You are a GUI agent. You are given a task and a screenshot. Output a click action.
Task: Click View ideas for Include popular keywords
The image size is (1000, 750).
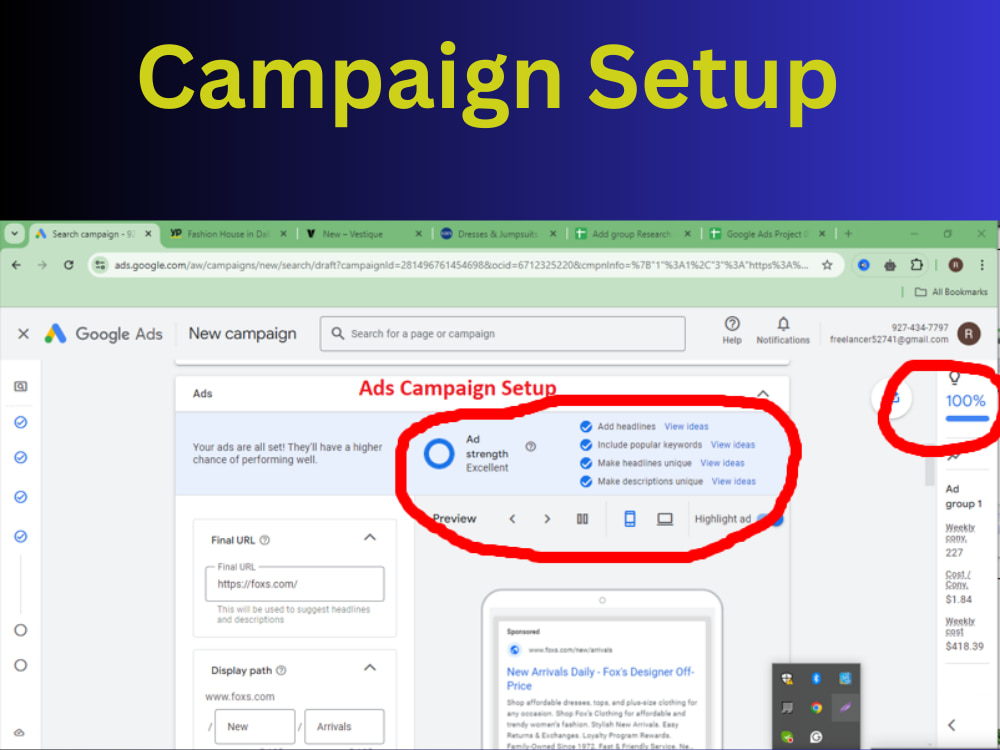[x=733, y=445]
